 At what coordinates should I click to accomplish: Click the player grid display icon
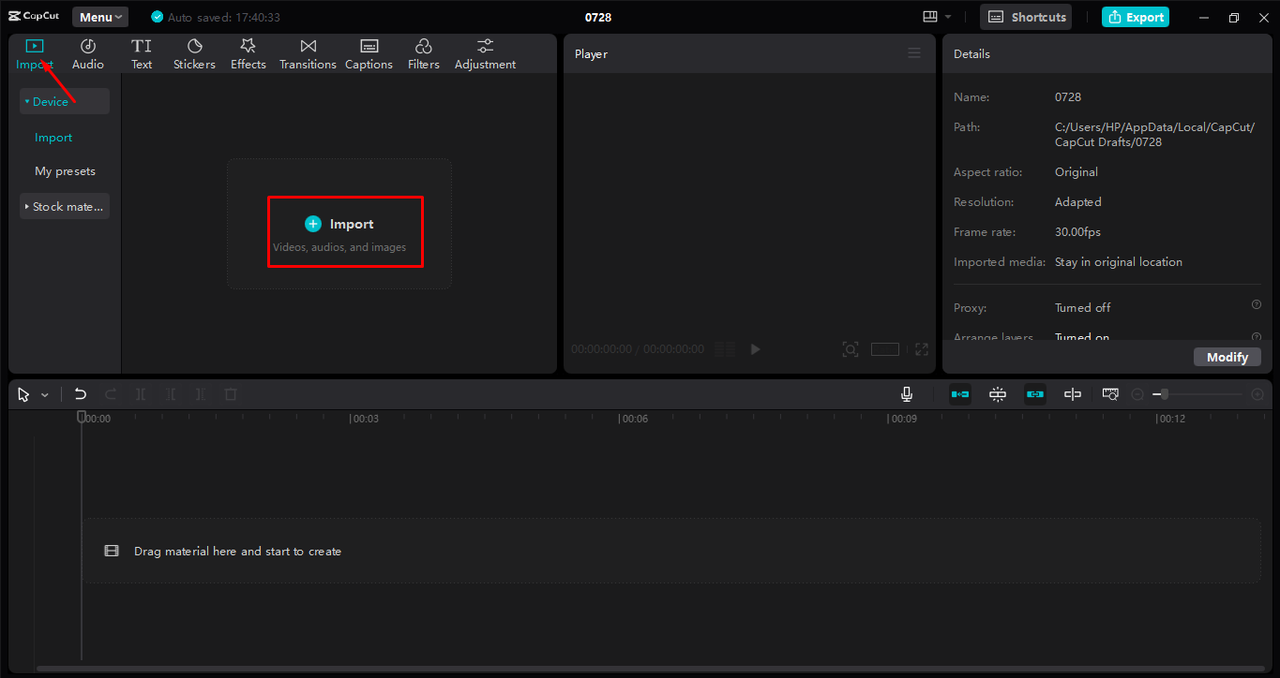726,349
